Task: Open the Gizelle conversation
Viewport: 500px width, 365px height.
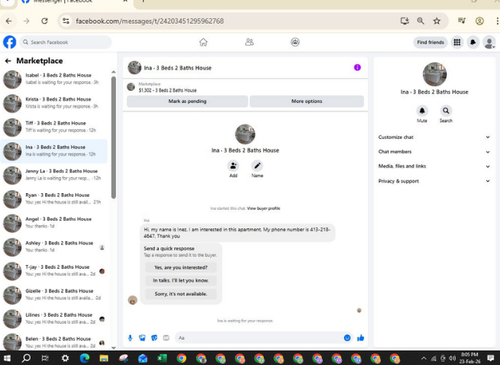Action: (x=54, y=295)
